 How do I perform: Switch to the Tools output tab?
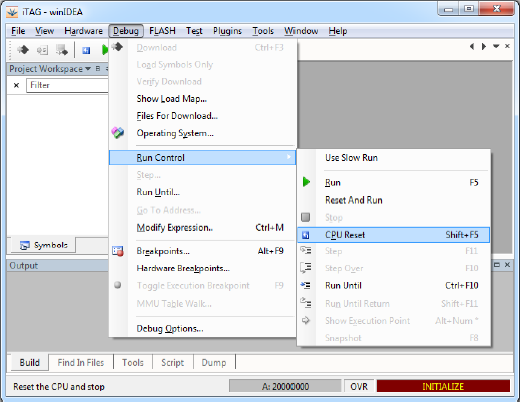click(x=133, y=362)
